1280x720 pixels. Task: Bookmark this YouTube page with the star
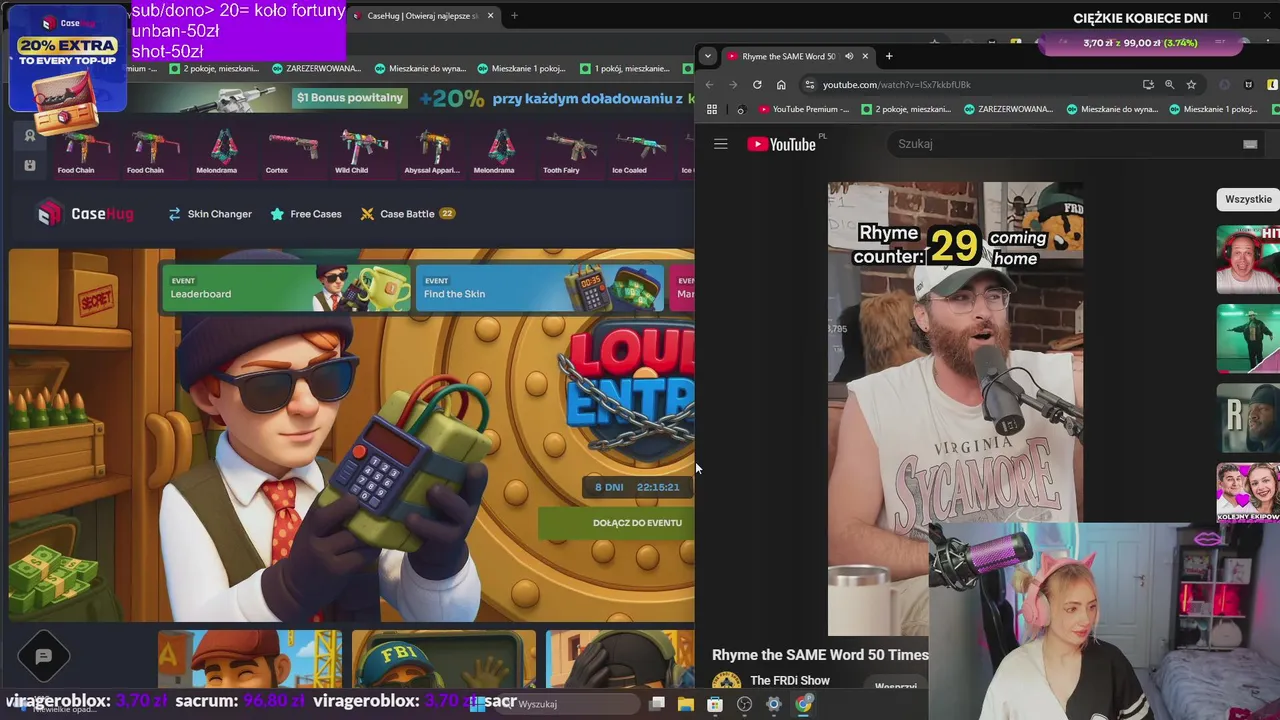1191,85
